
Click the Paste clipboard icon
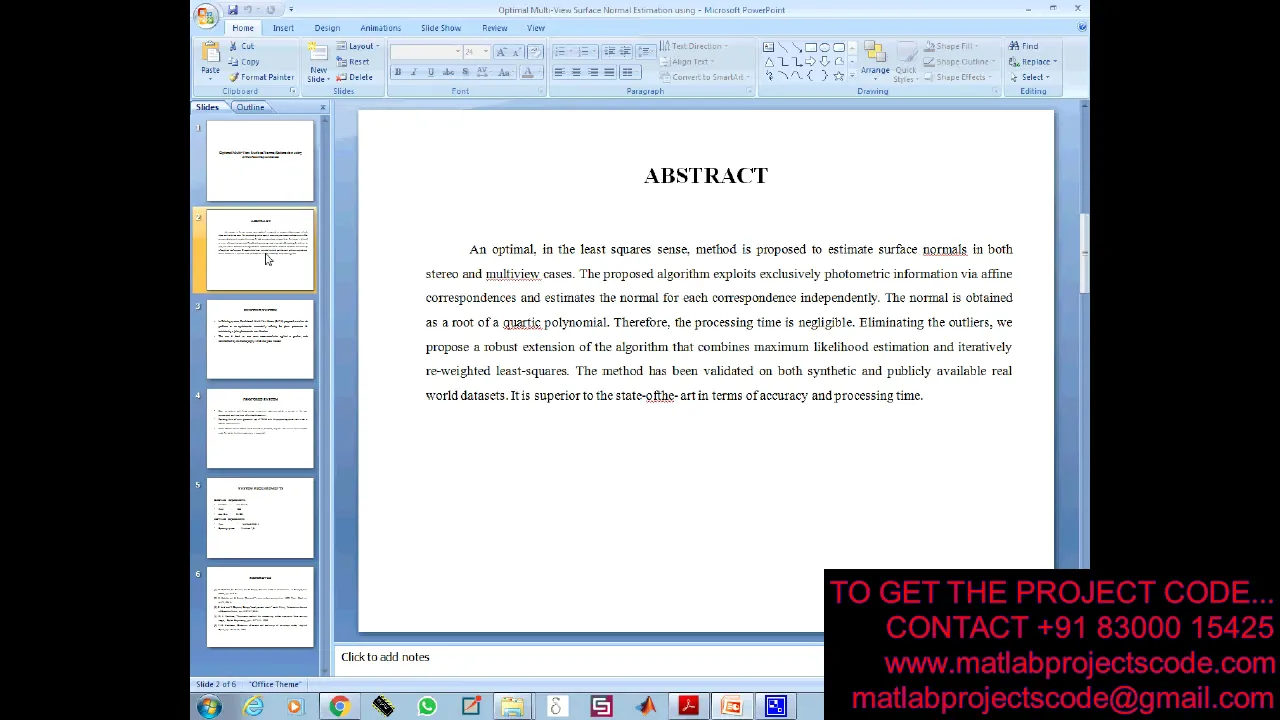pyautogui.click(x=210, y=52)
